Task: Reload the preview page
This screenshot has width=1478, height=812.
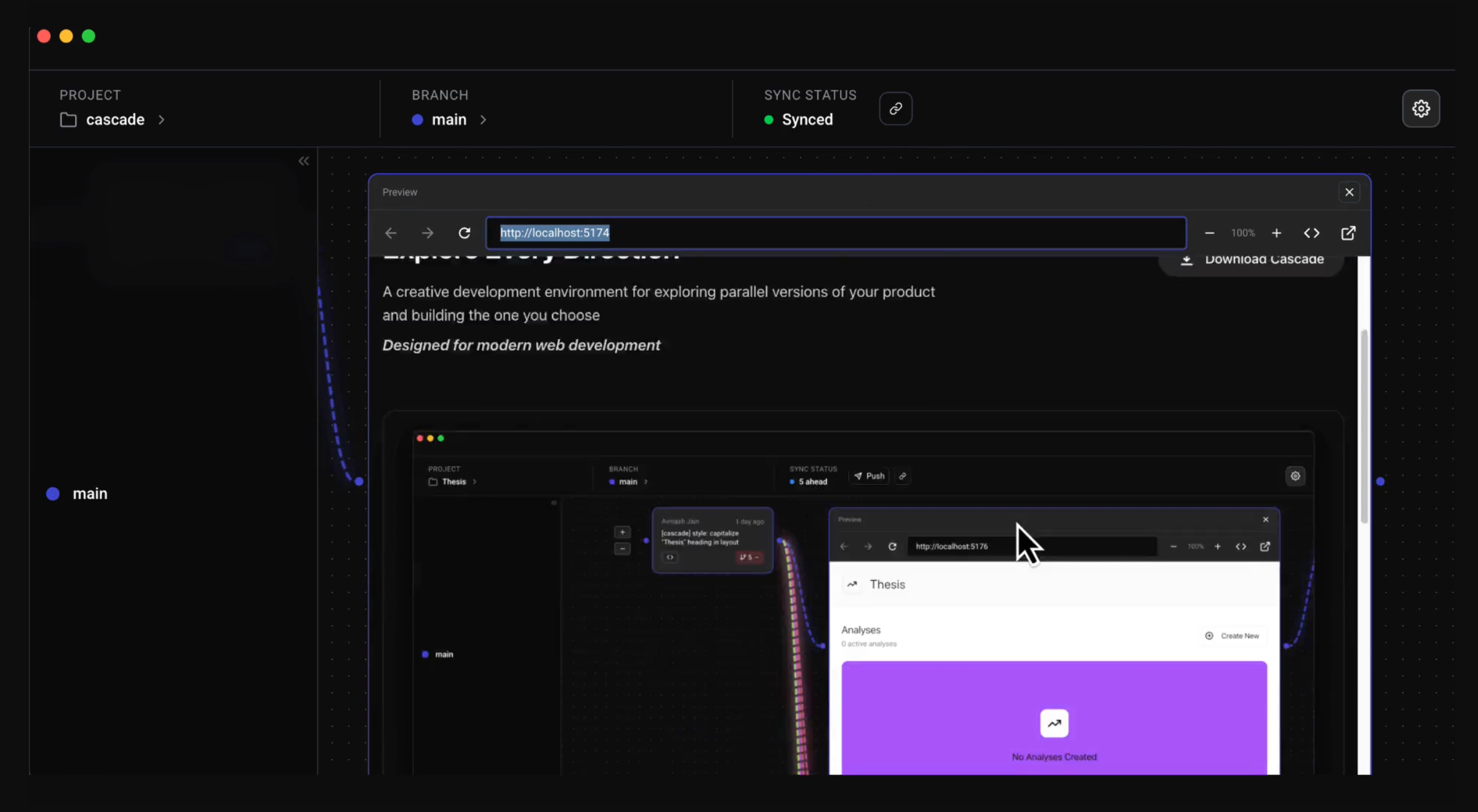Action: point(465,233)
